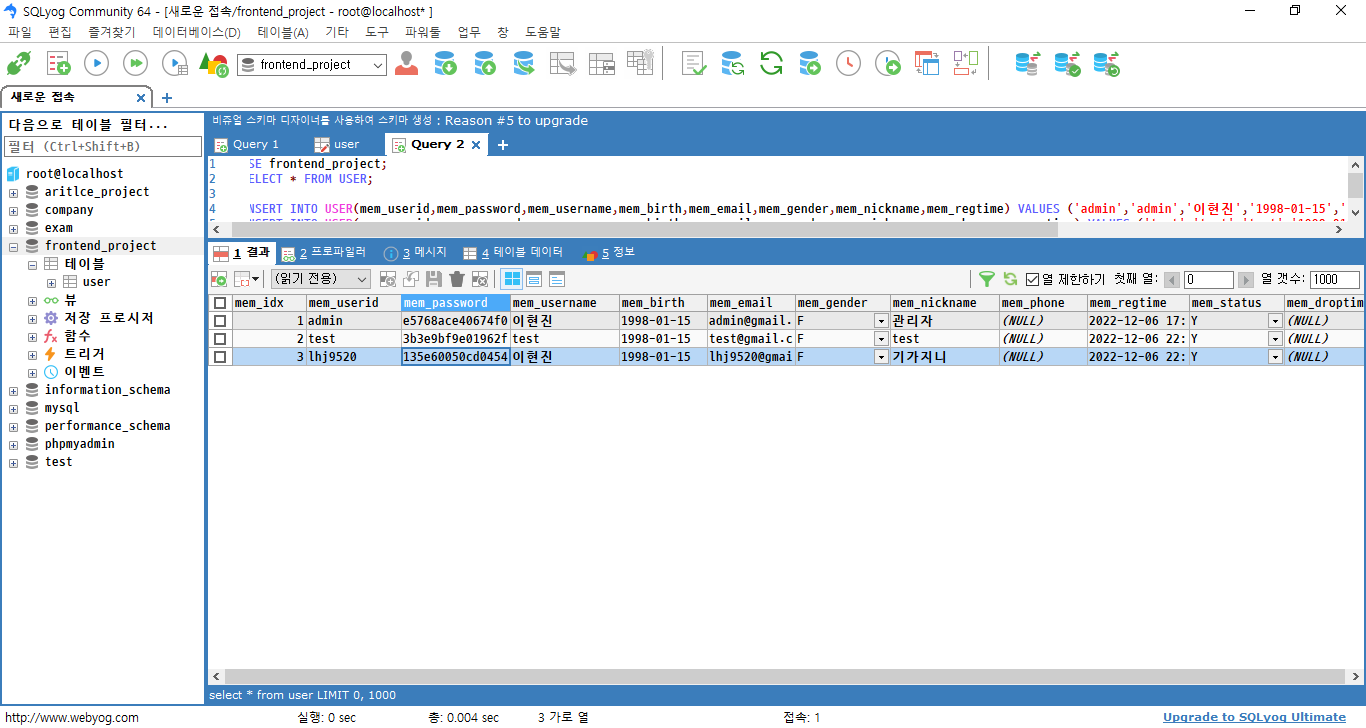The width and height of the screenshot is (1366, 728).
Task: Add a new connection tab with plus
Action: (167, 98)
